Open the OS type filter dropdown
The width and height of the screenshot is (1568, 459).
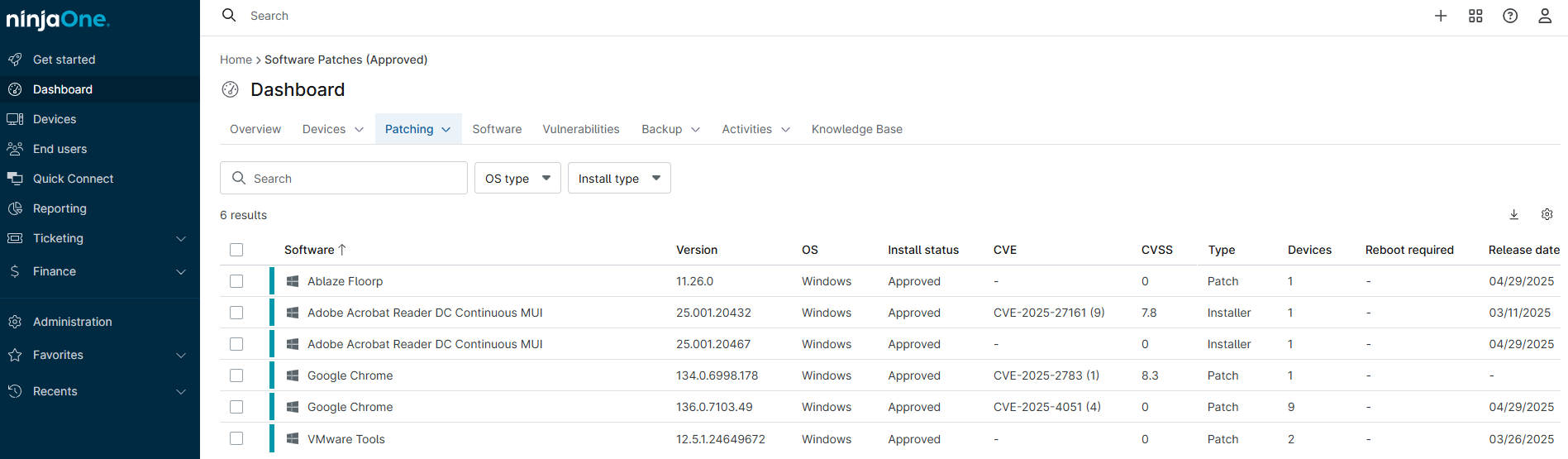[517, 179]
